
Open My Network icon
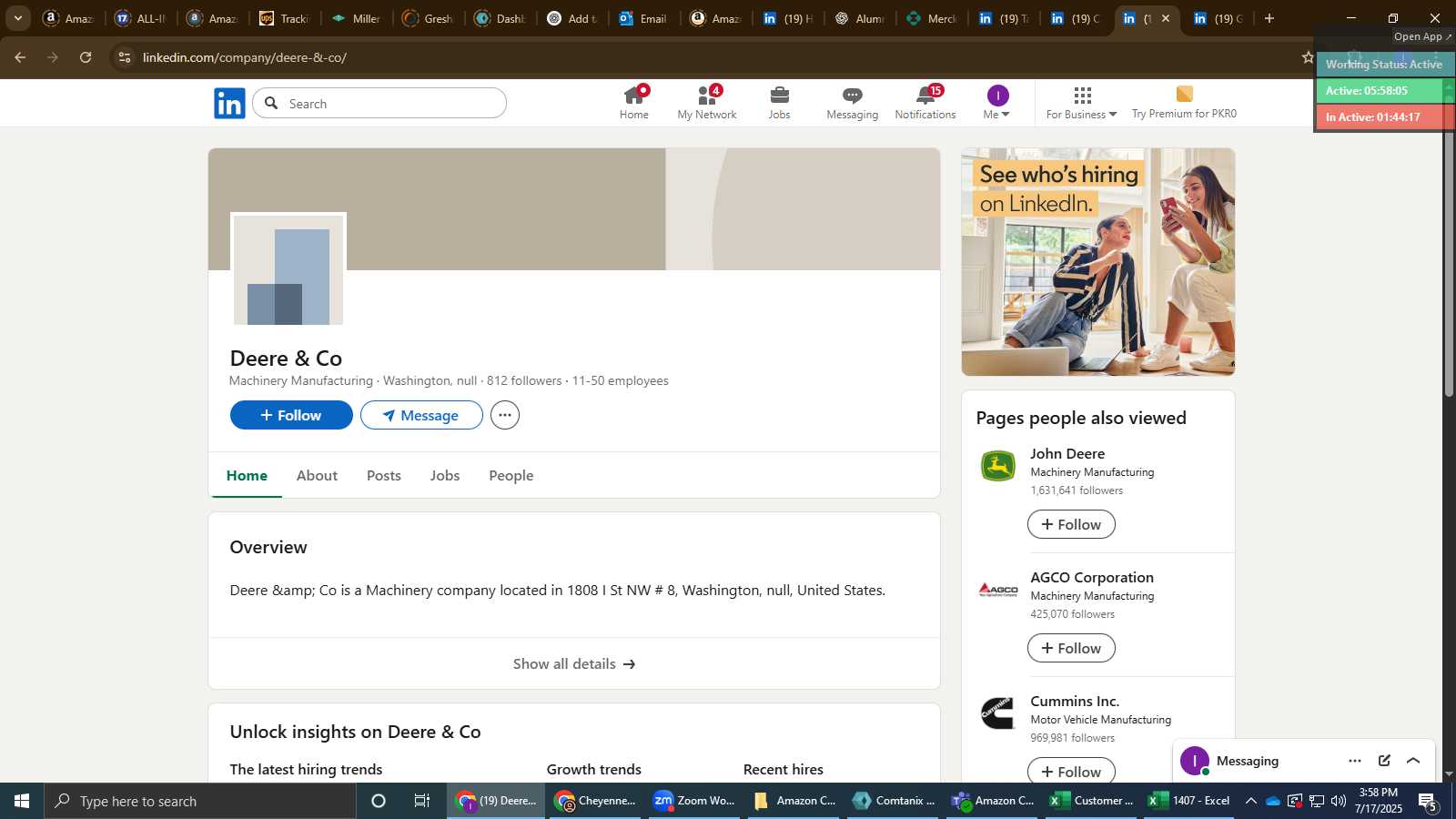tap(707, 103)
